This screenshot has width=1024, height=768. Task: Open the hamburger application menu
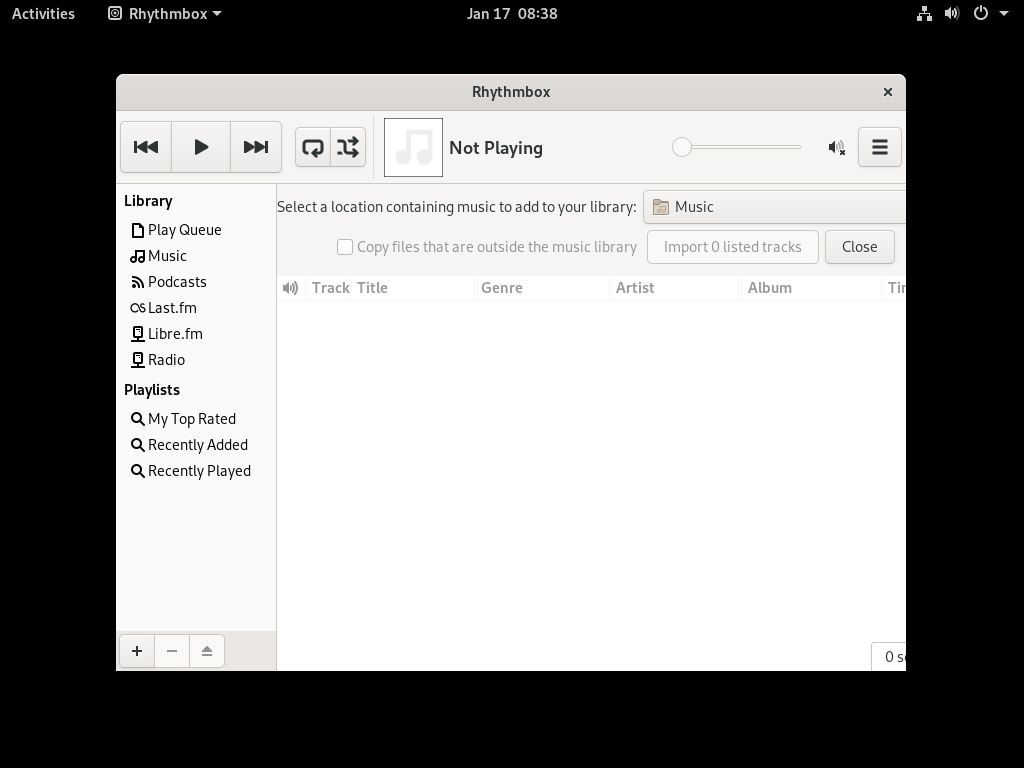[880, 147]
